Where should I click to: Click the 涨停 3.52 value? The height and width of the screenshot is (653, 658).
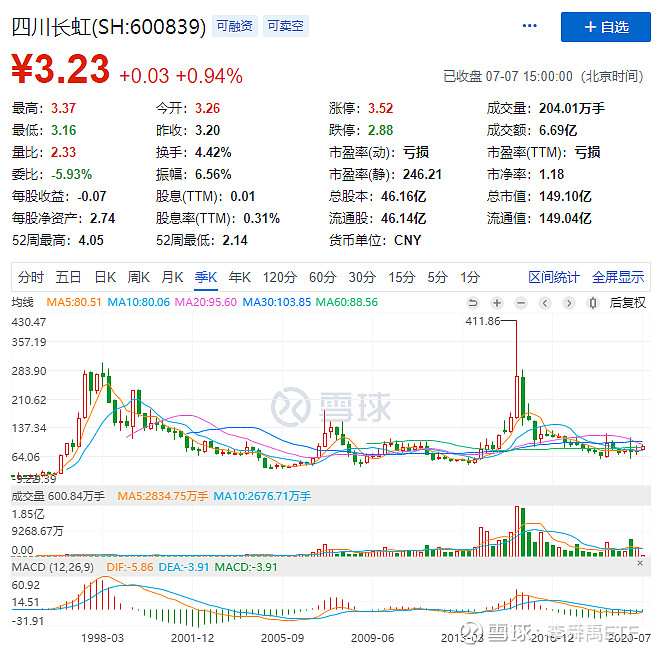tap(381, 108)
